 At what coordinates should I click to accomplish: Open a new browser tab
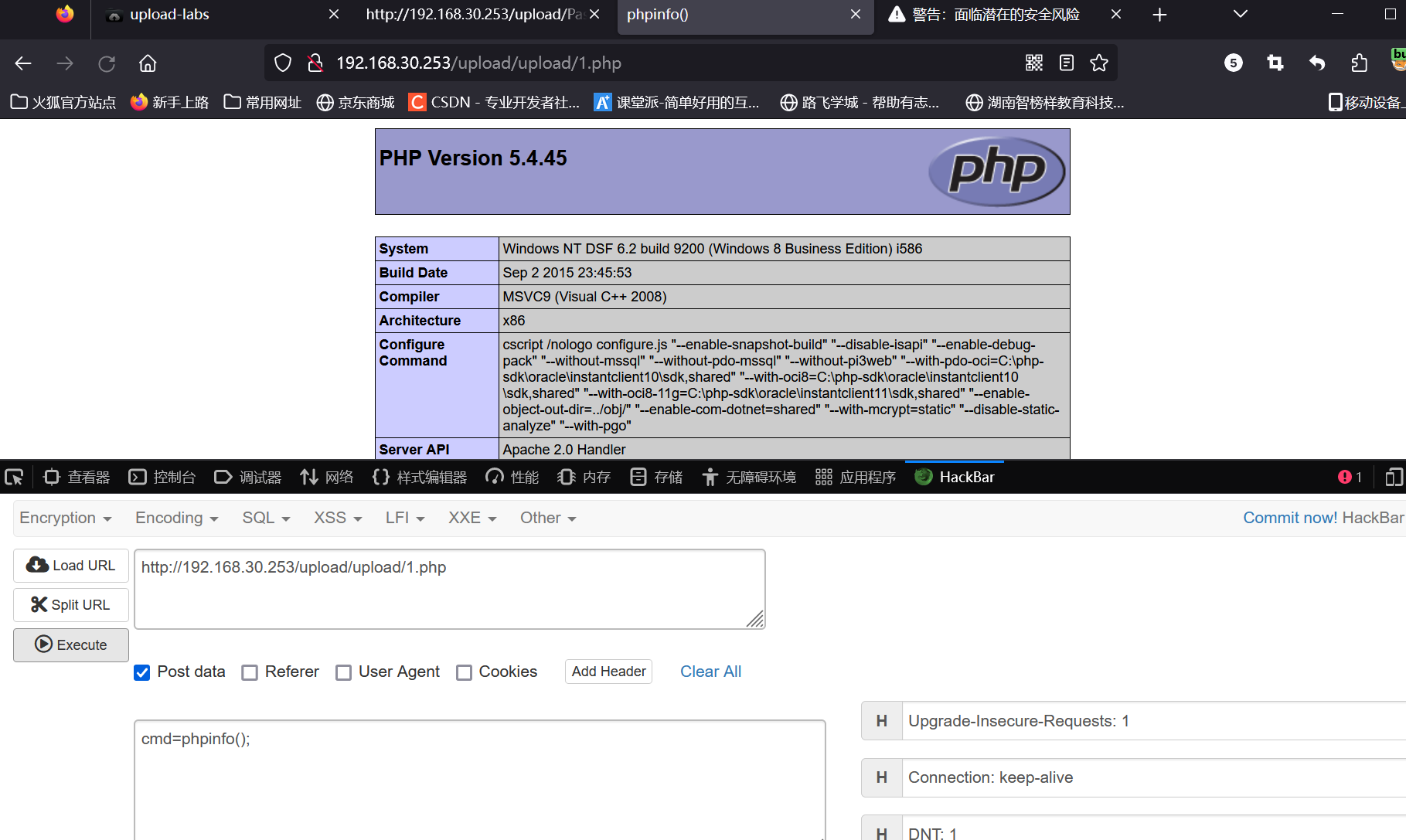1159,15
